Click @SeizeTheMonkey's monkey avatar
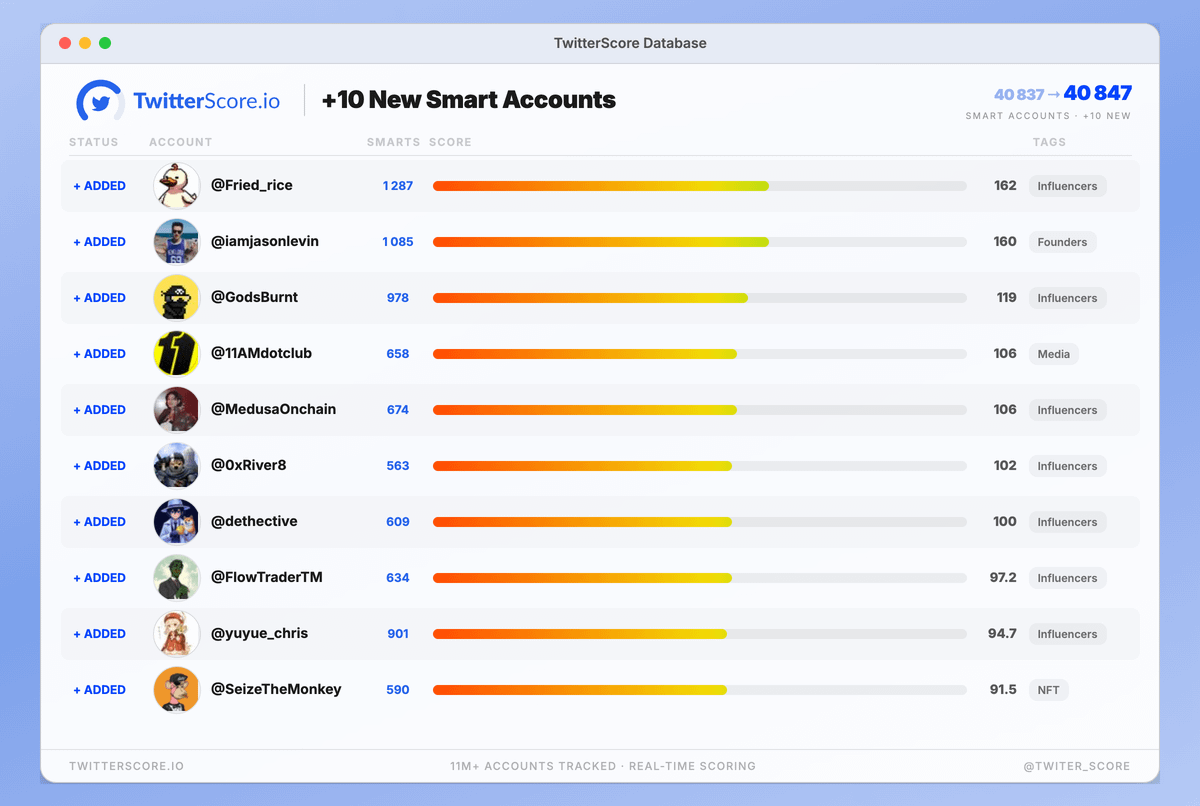Image resolution: width=1200 pixels, height=806 pixels. point(176,689)
